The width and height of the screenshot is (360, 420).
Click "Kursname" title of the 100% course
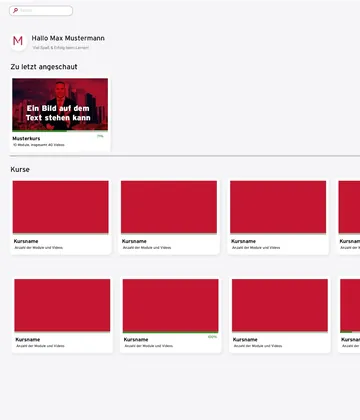(136, 340)
